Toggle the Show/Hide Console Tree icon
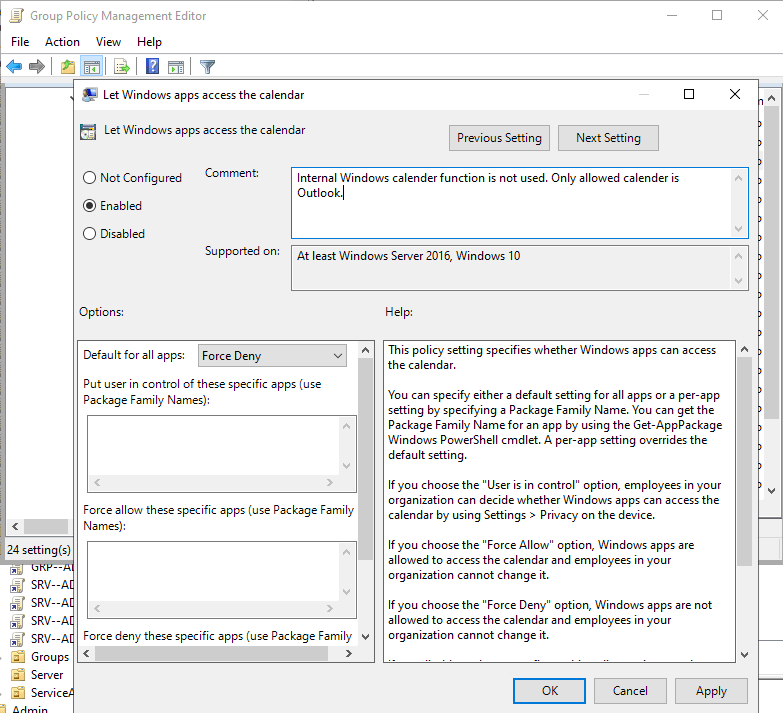Image resolution: width=783 pixels, height=713 pixels. click(92, 66)
